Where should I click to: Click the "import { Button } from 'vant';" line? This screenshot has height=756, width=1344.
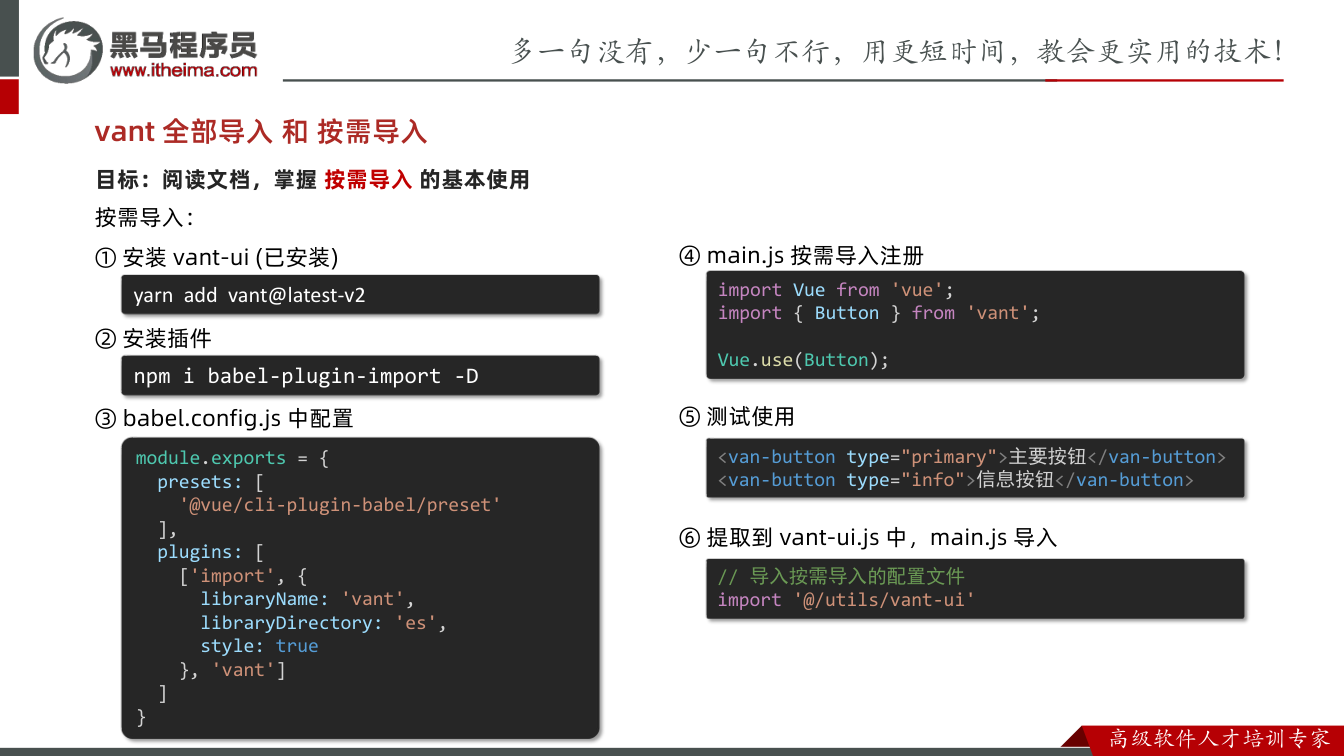pyautogui.click(x=879, y=313)
